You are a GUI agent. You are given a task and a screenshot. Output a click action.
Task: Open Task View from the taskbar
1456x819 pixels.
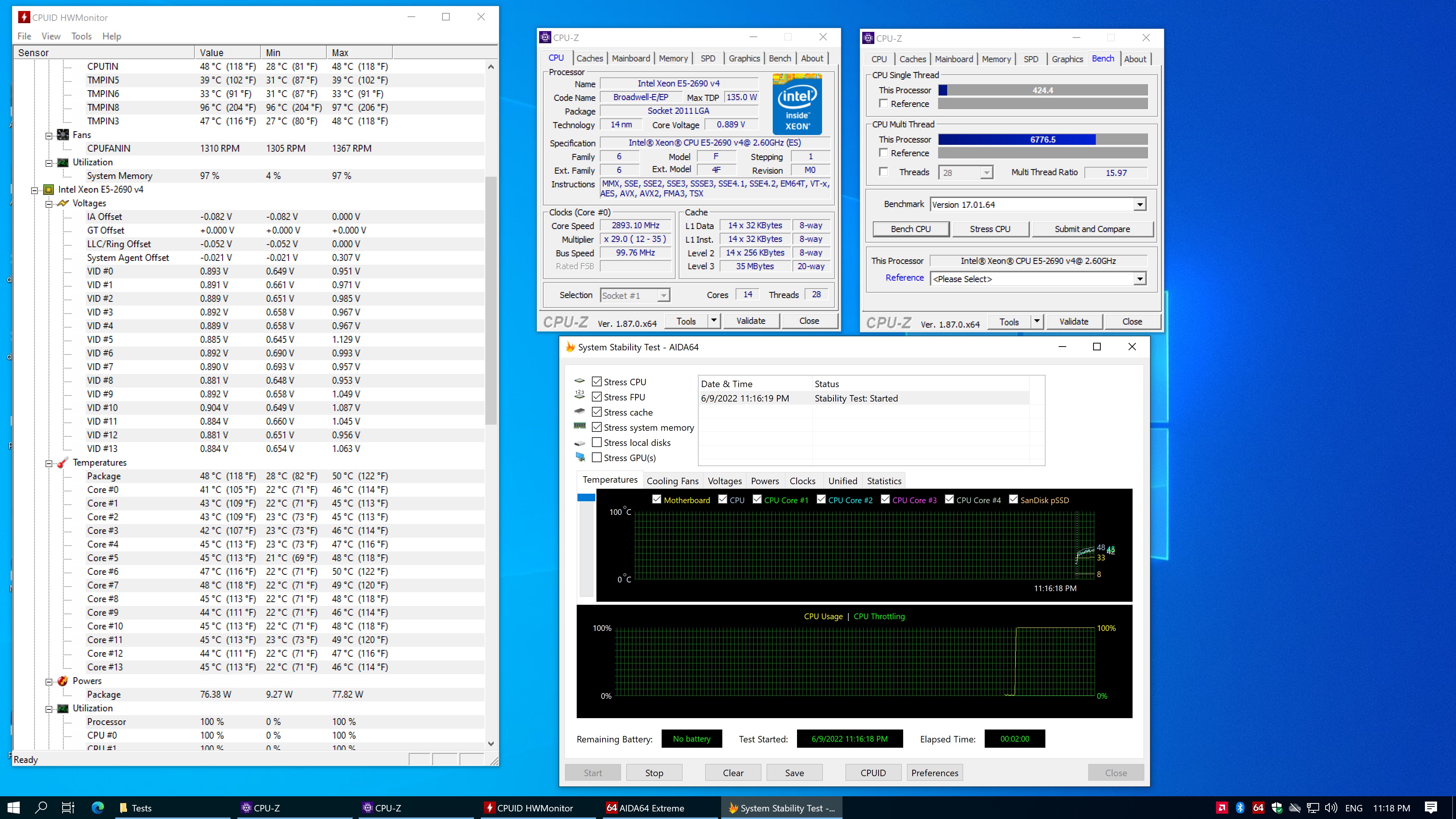point(68,808)
